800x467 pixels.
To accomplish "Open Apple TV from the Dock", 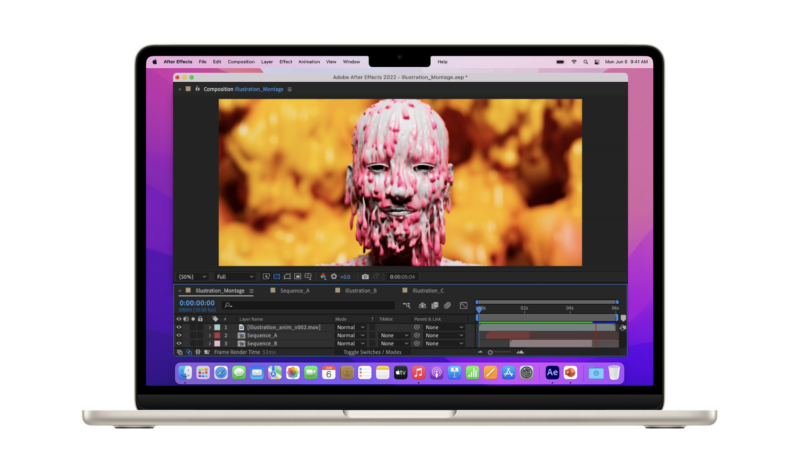I will 401,373.
